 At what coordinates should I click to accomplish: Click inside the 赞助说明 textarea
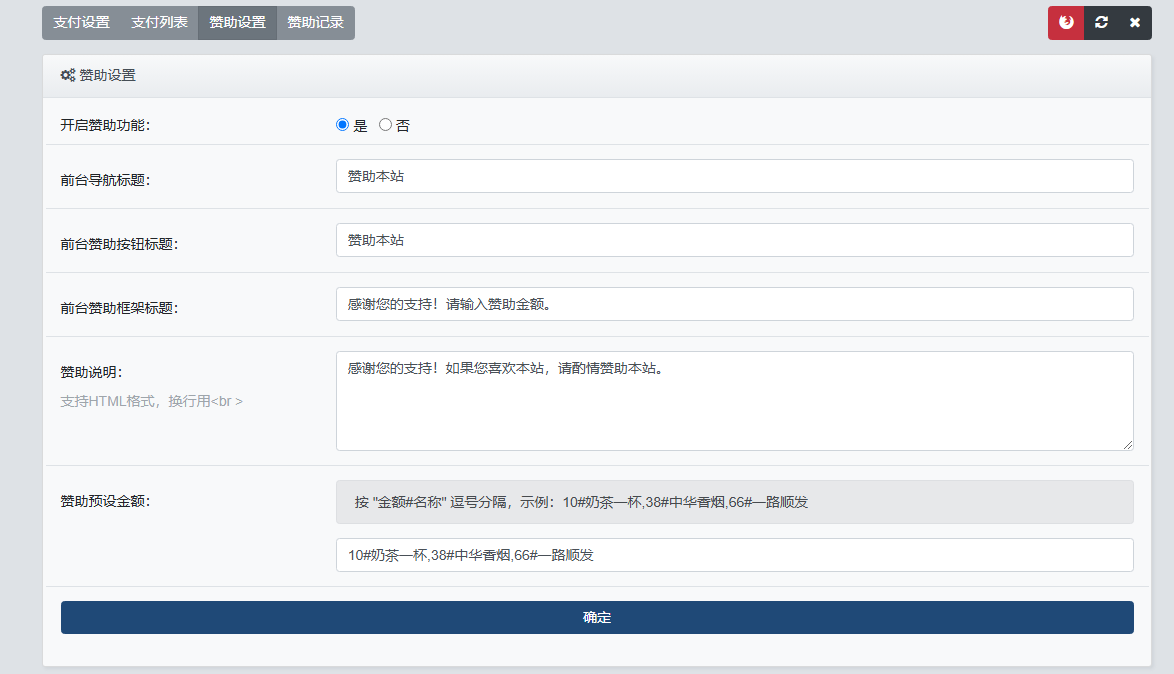pyautogui.click(x=734, y=400)
